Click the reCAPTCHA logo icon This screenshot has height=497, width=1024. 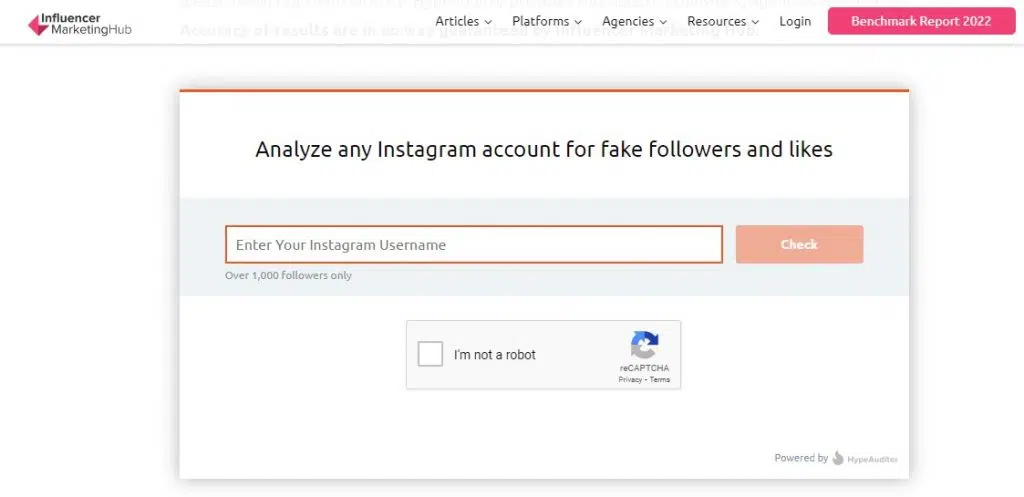pyautogui.click(x=644, y=345)
